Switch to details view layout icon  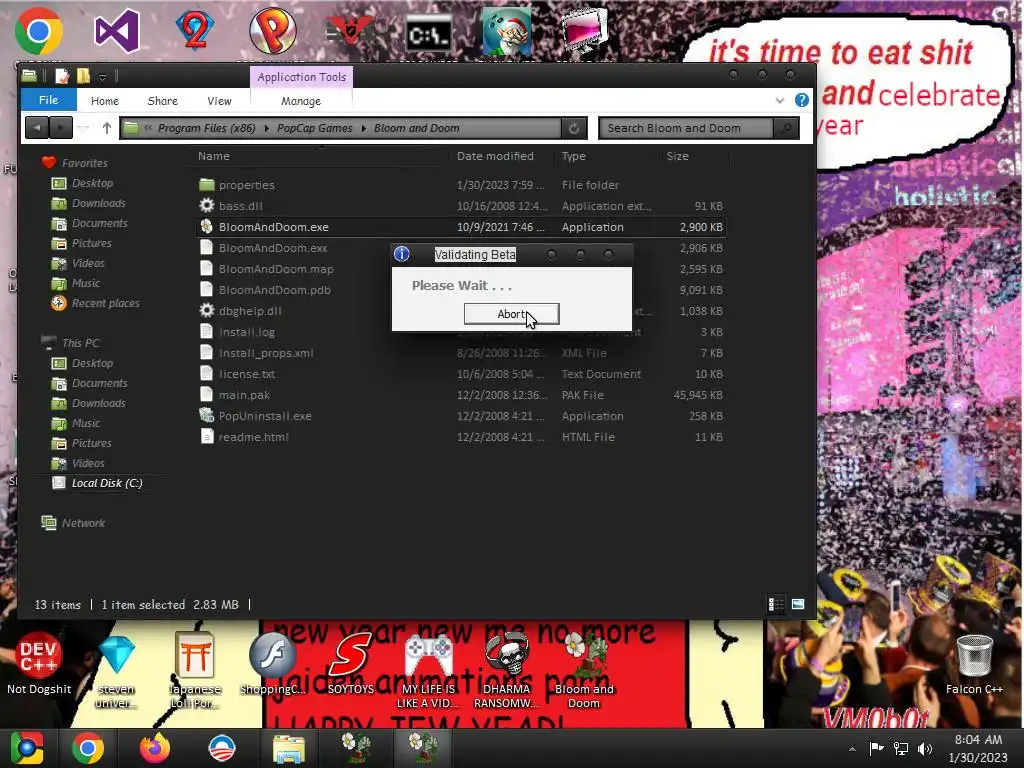[776, 604]
